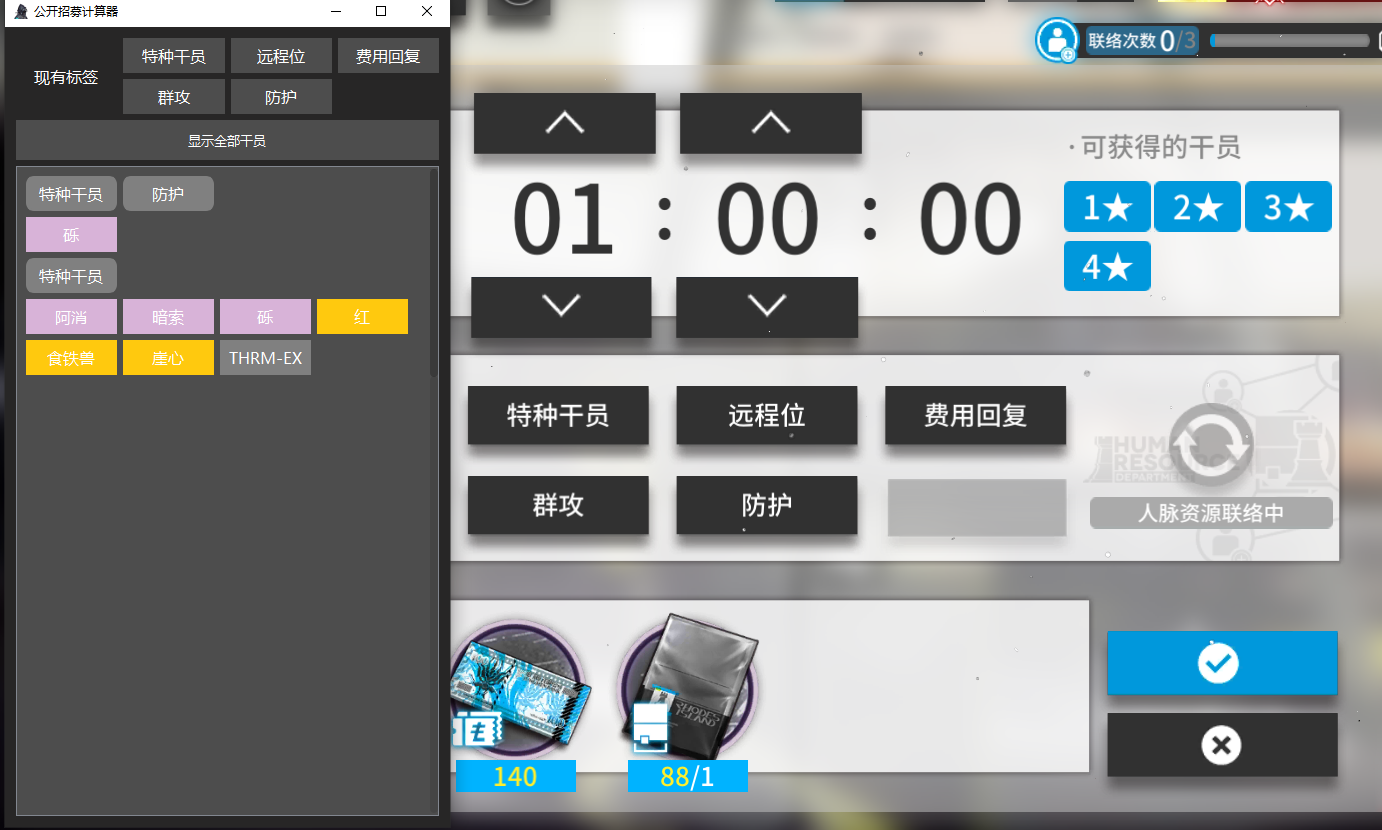The width and height of the screenshot is (1382, 830).
Task: Close the 公开招募计算器 window
Action: [427, 11]
